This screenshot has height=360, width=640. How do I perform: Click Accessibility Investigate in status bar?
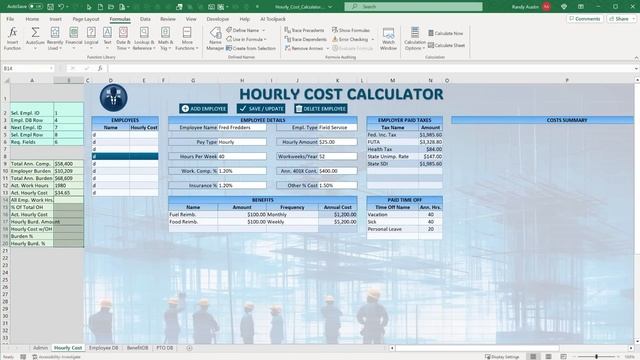(x=56, y=357)
